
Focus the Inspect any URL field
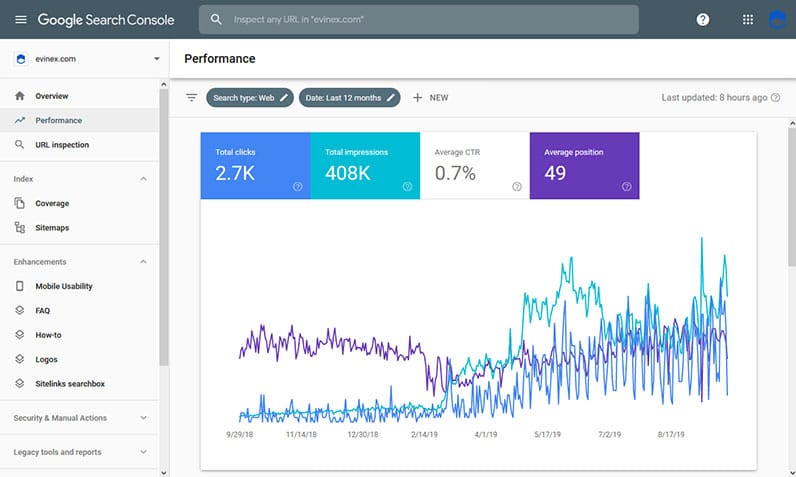pyautogui.click(x=419, y=20)
